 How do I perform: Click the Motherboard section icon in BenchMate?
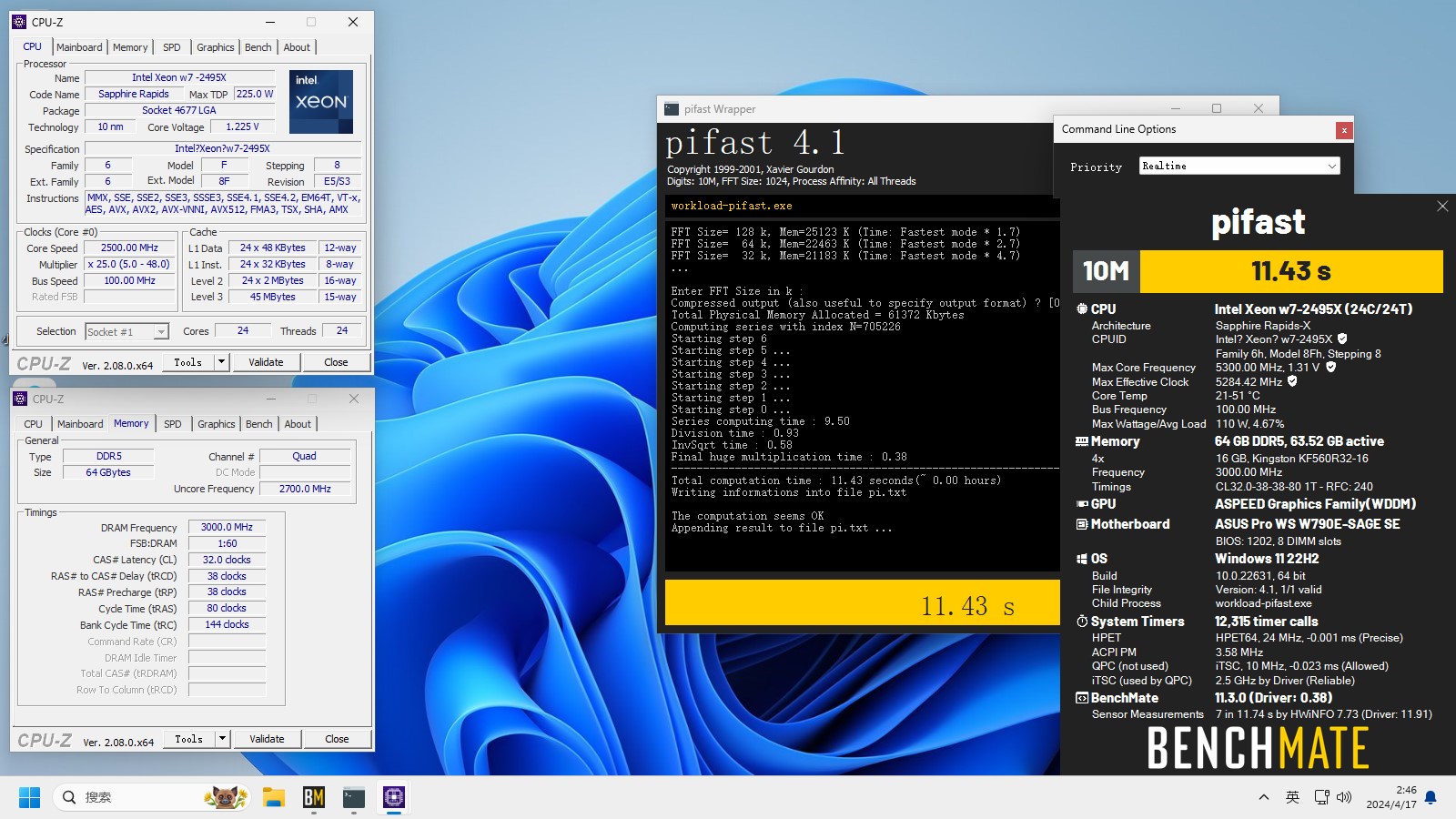point(1082,524)
